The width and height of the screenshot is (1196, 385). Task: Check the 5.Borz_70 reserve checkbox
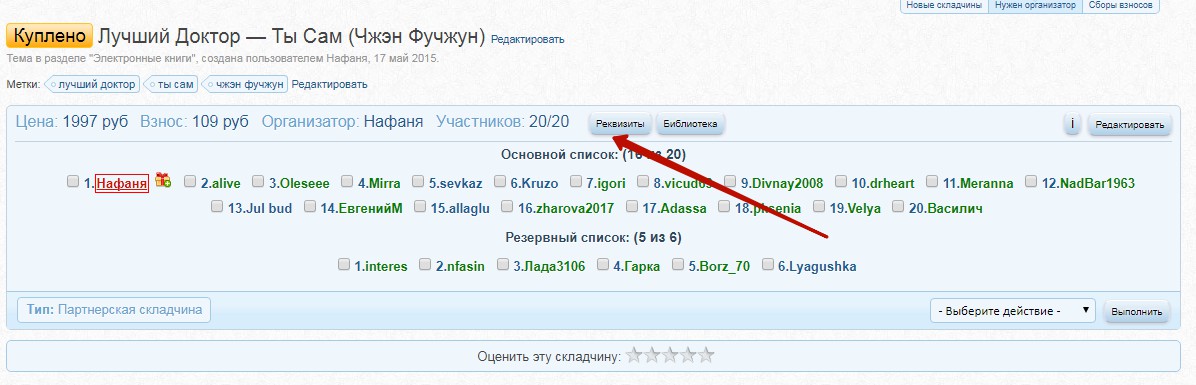click(677, 265)
